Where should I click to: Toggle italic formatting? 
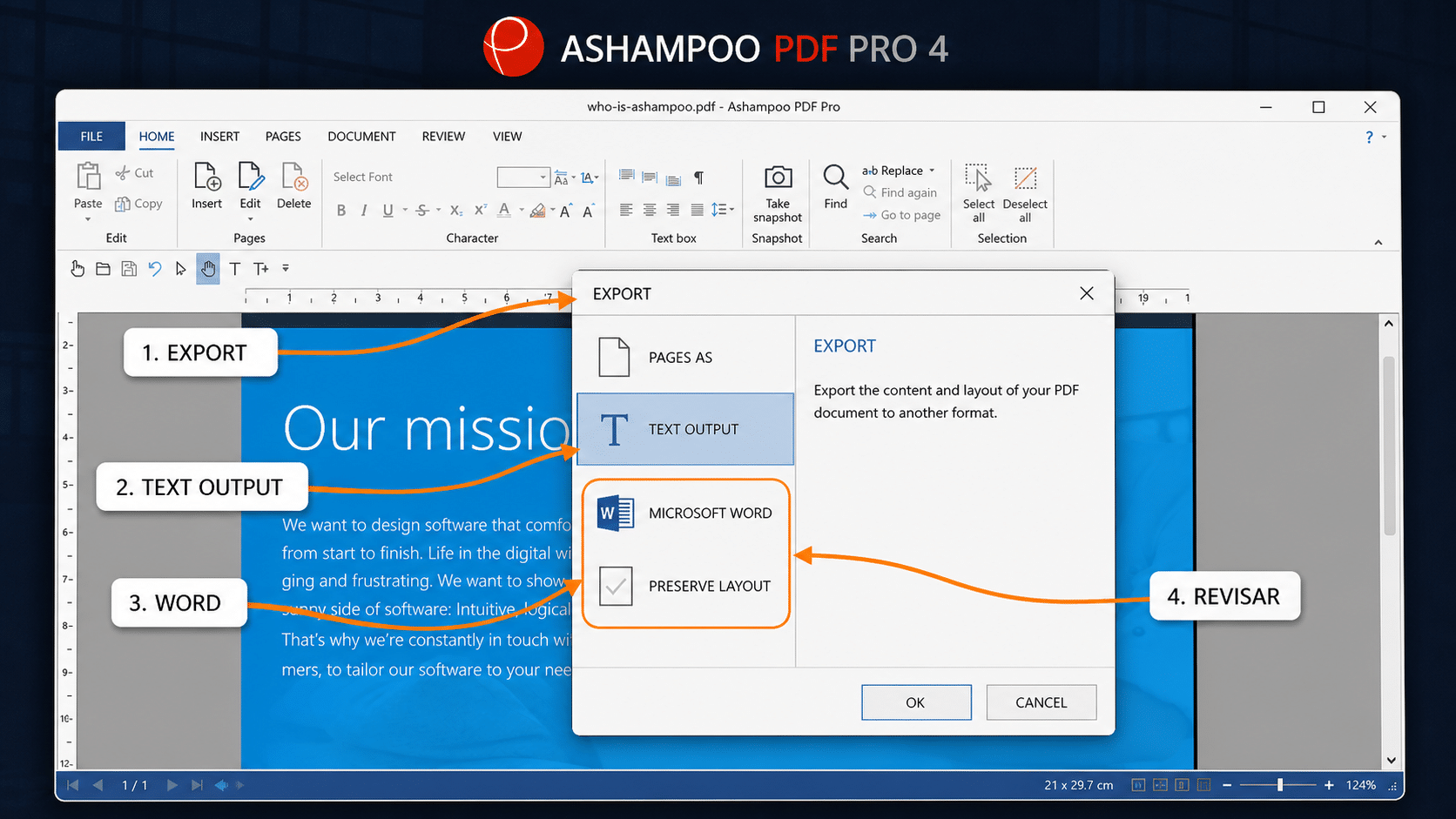pos(364,211)
